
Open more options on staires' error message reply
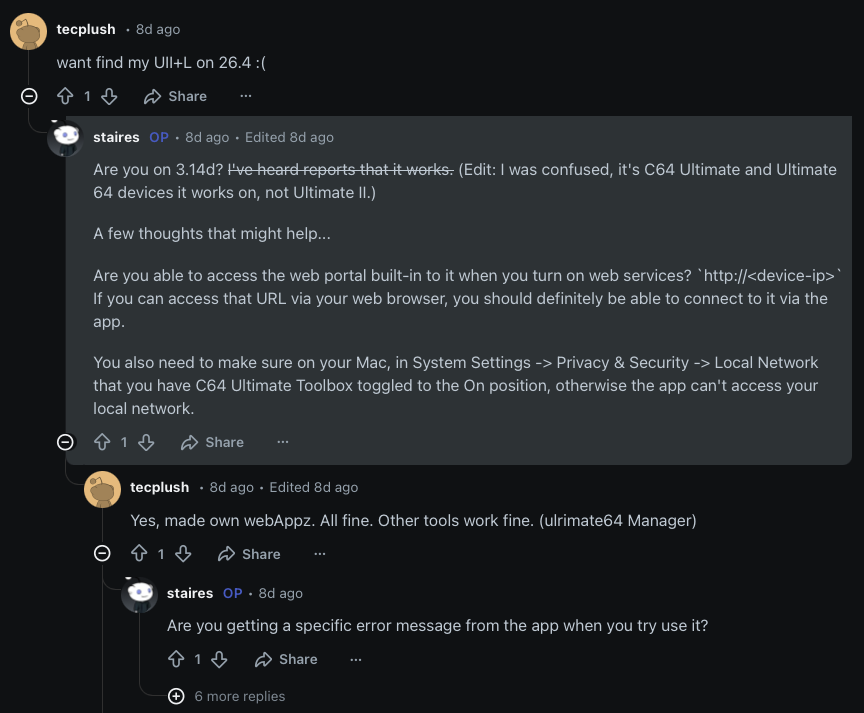[x=356, y=659]
